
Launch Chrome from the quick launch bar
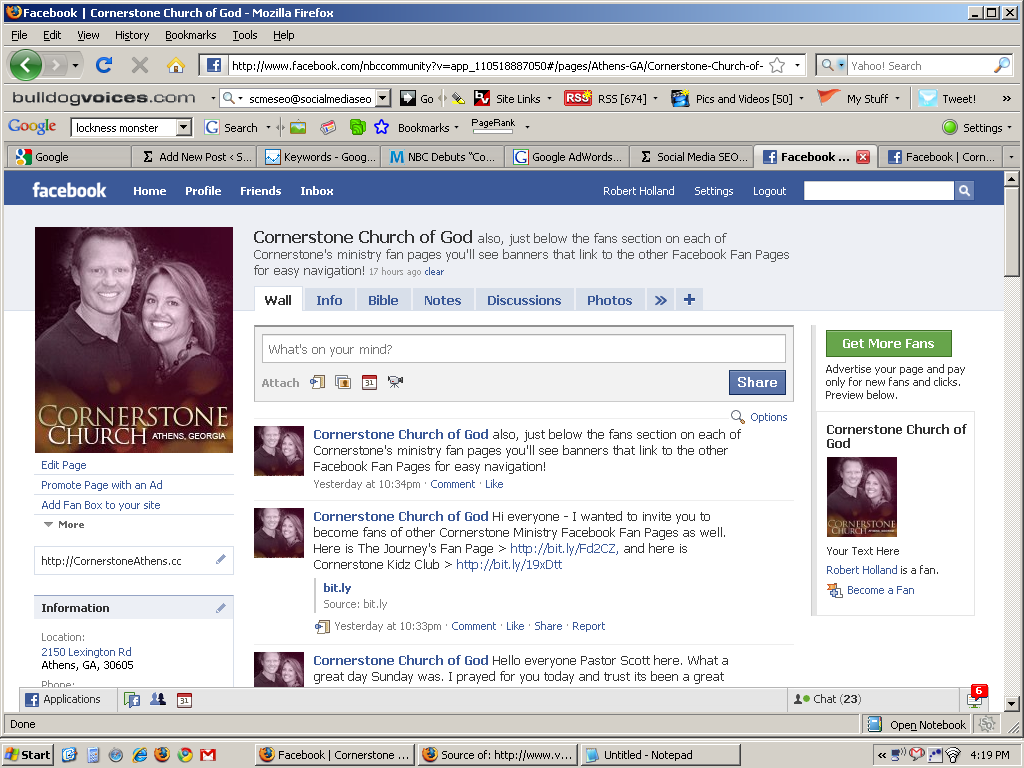(x=185, y=755)
